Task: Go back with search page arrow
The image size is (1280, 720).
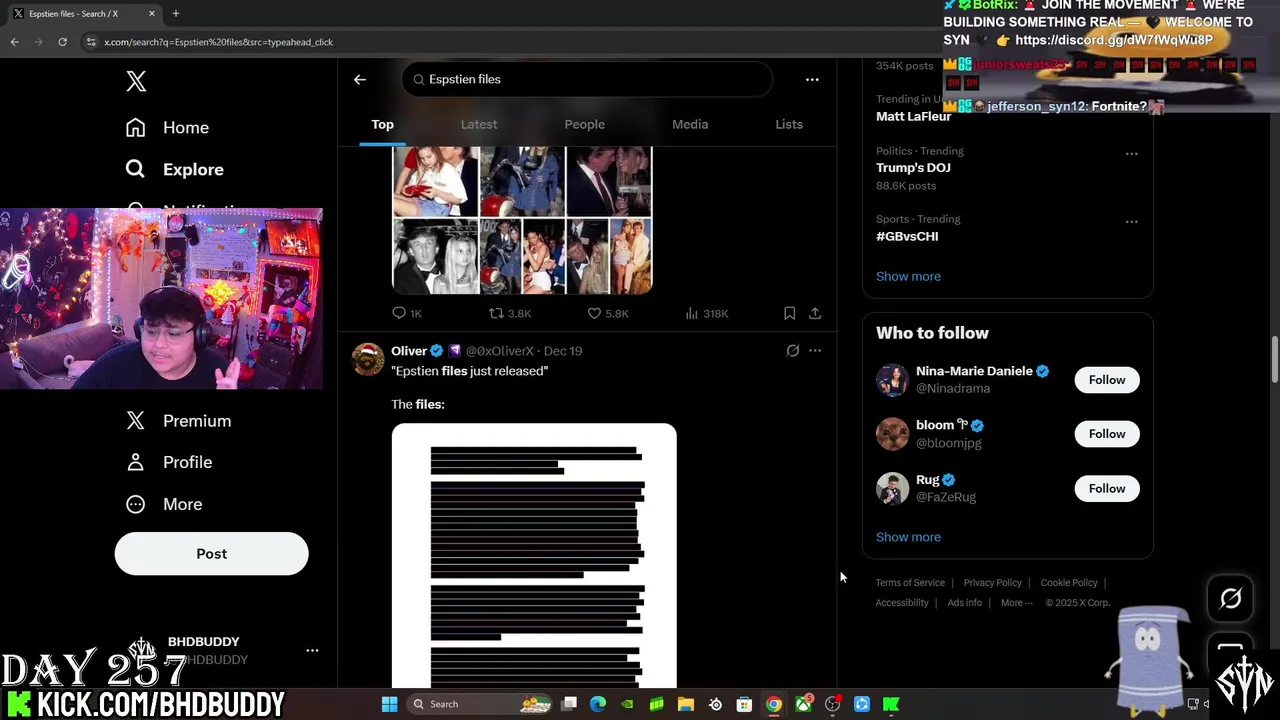Action: click(360, 80)
